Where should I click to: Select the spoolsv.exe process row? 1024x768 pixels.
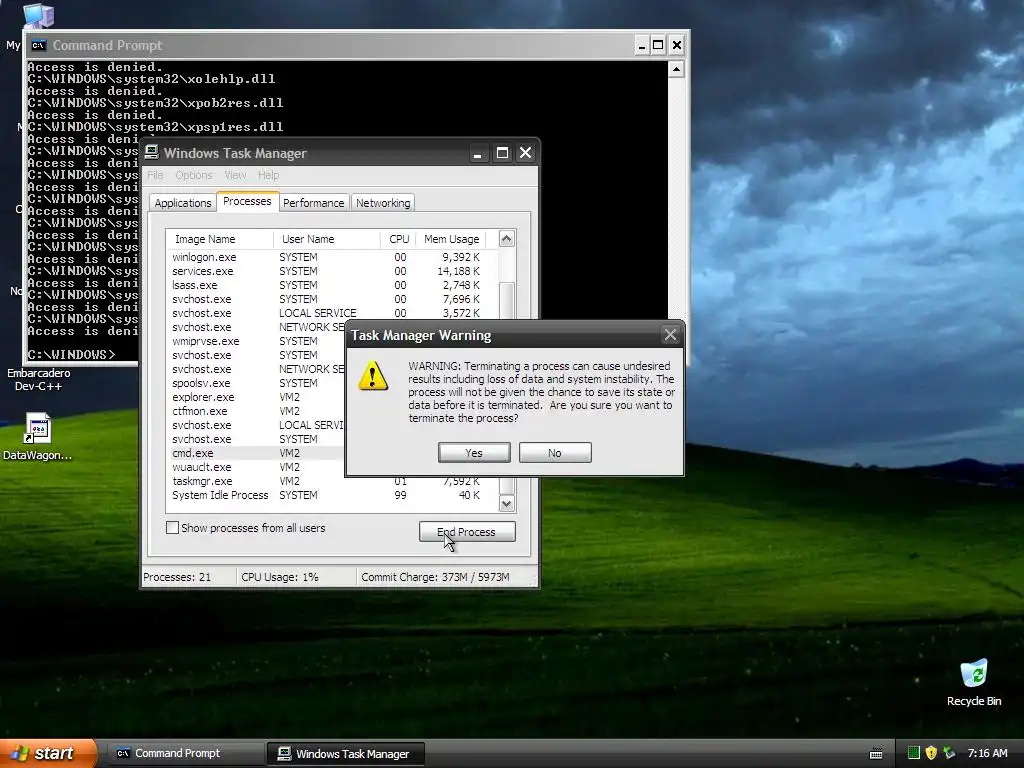pos(256,383)
